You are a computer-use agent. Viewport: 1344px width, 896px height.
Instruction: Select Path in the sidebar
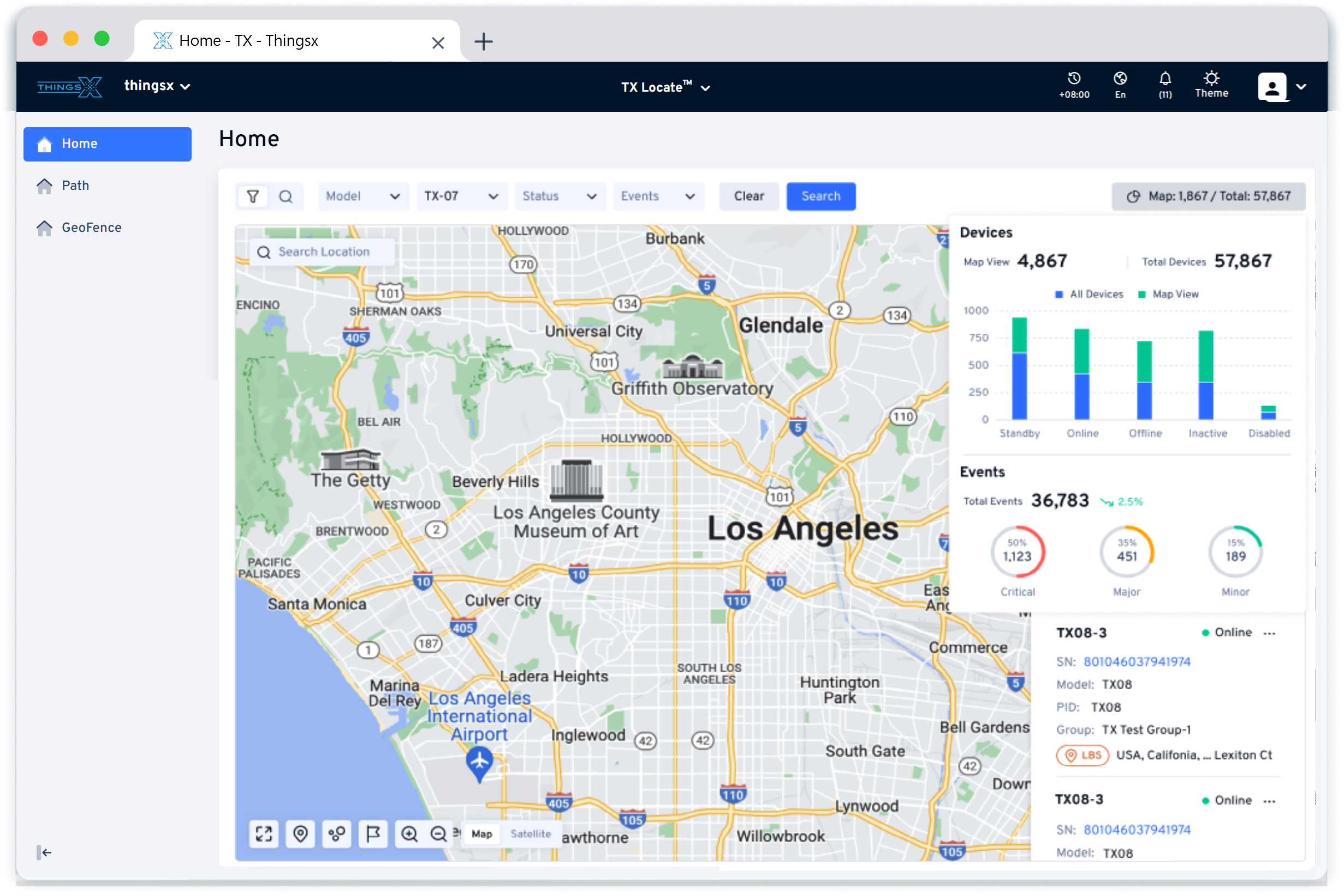point(108,186)
